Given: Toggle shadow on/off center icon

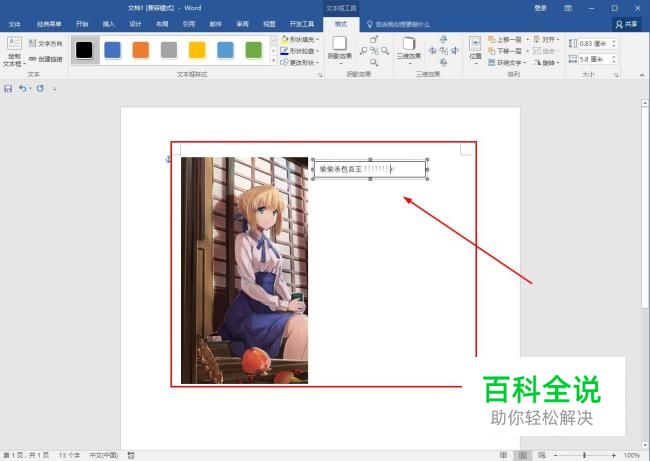Looking at the screenshot, I should [x=374, y=51].
